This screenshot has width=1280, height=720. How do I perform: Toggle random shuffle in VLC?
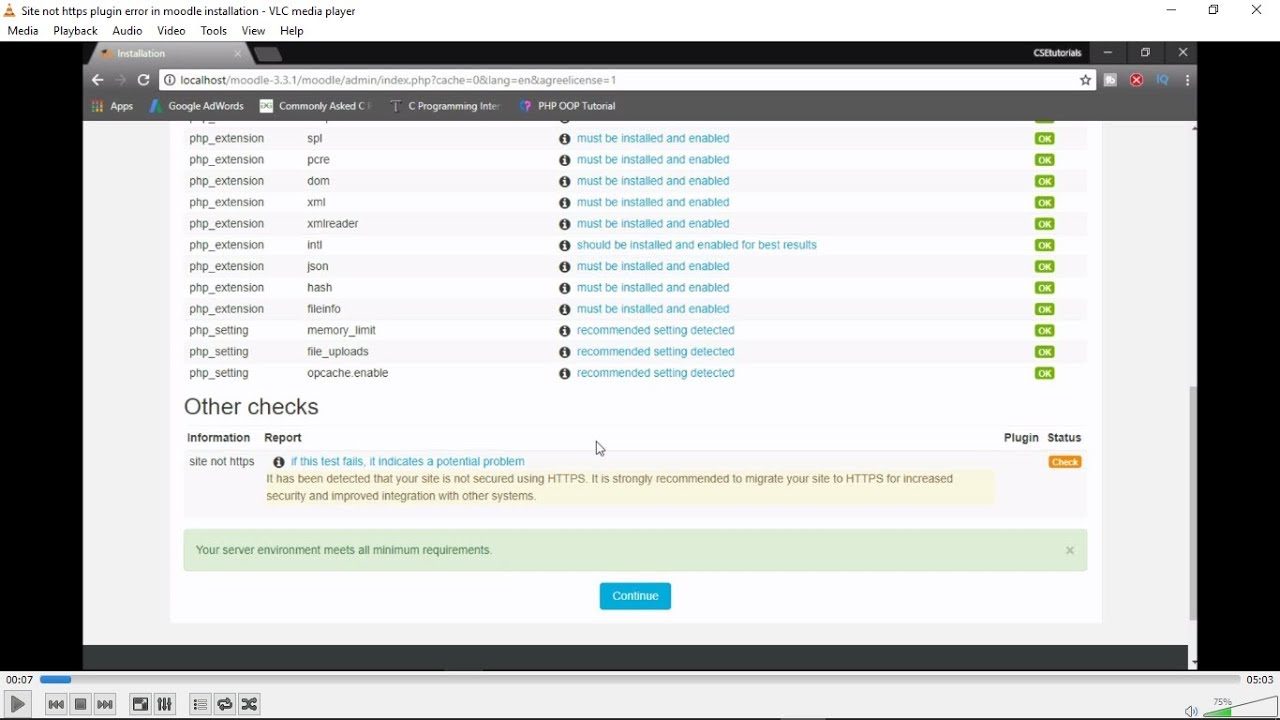(250, 705)
